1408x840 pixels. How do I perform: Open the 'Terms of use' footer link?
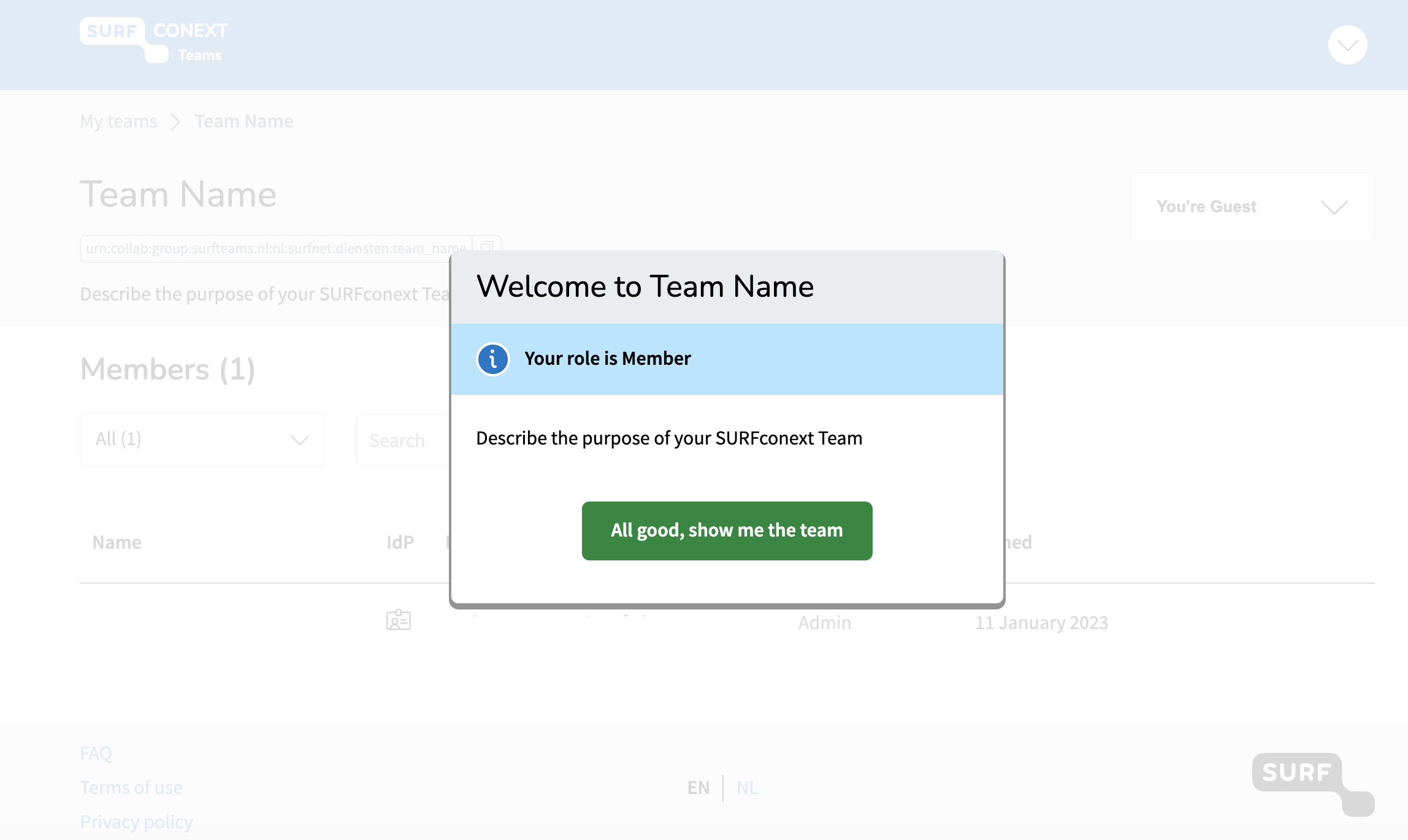click(131, 787)
